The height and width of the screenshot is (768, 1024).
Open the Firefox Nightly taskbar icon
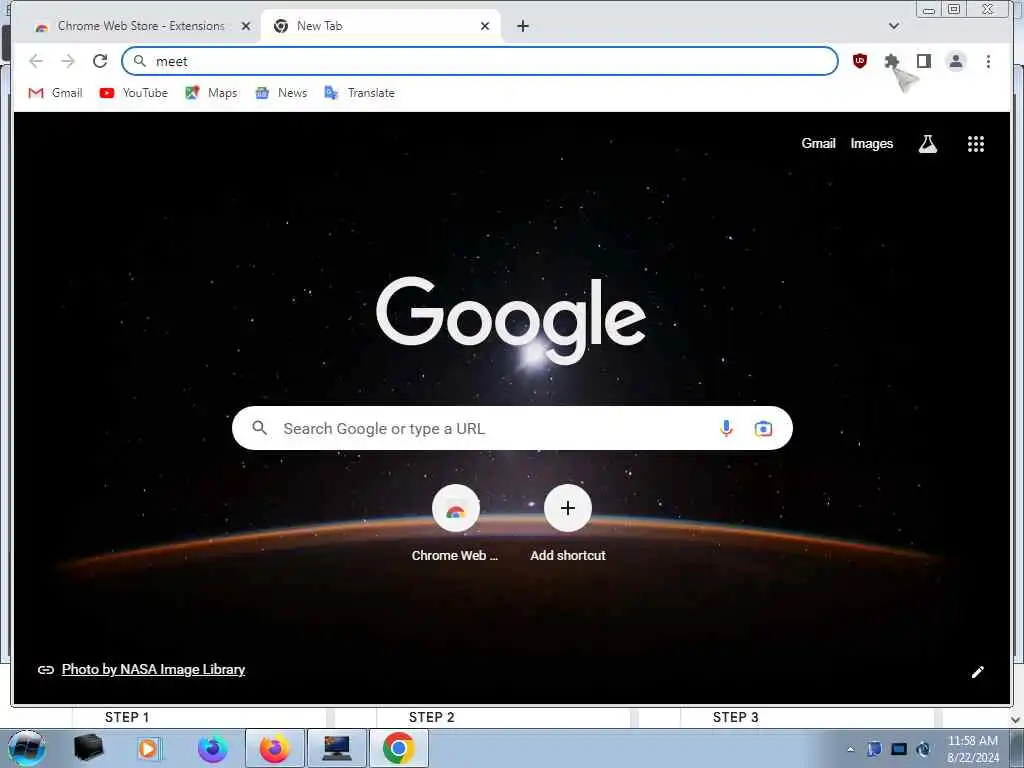[x=212, y=748]
